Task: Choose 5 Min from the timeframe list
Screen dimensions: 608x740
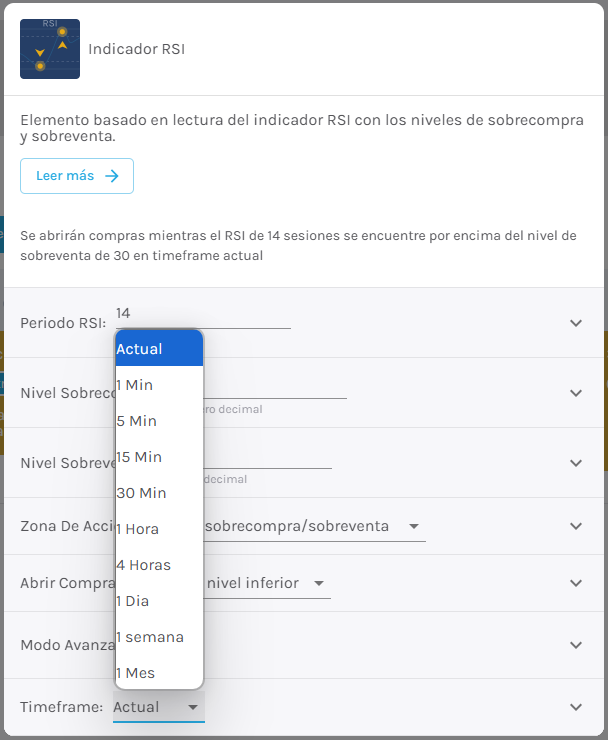Action: 159,420
